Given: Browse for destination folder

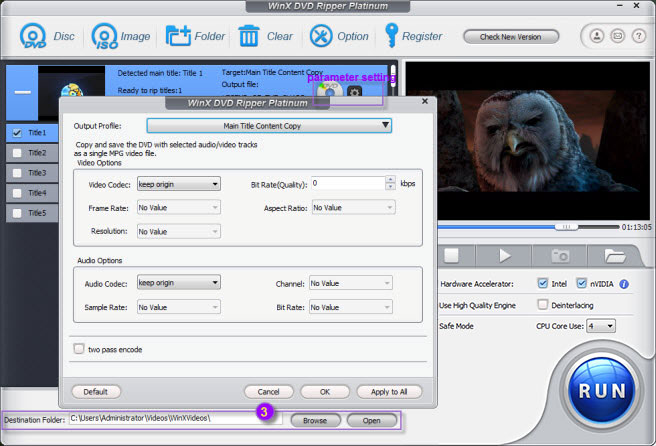Looking at the screenshot, I should tap(315, 420).
